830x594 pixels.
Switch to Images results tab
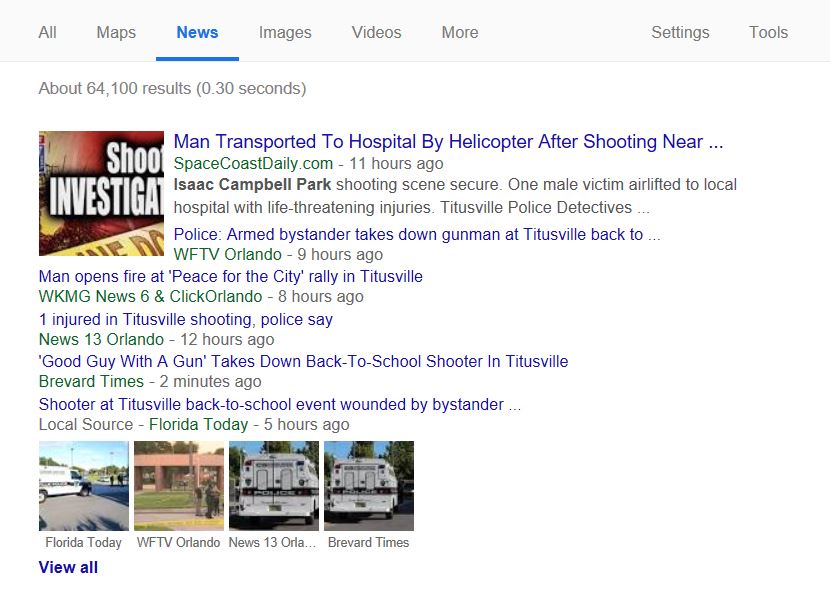(x=285, y=32)
